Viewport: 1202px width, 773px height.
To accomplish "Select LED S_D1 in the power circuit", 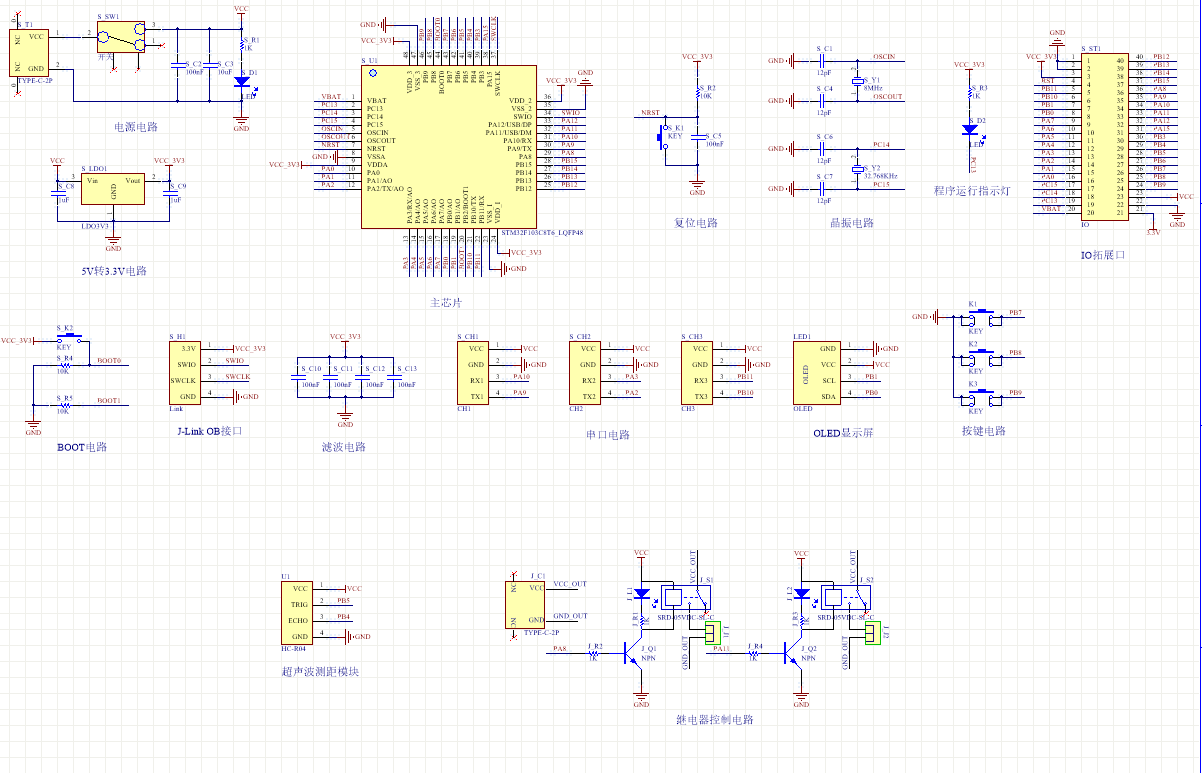I will click(x=241, y=83).
